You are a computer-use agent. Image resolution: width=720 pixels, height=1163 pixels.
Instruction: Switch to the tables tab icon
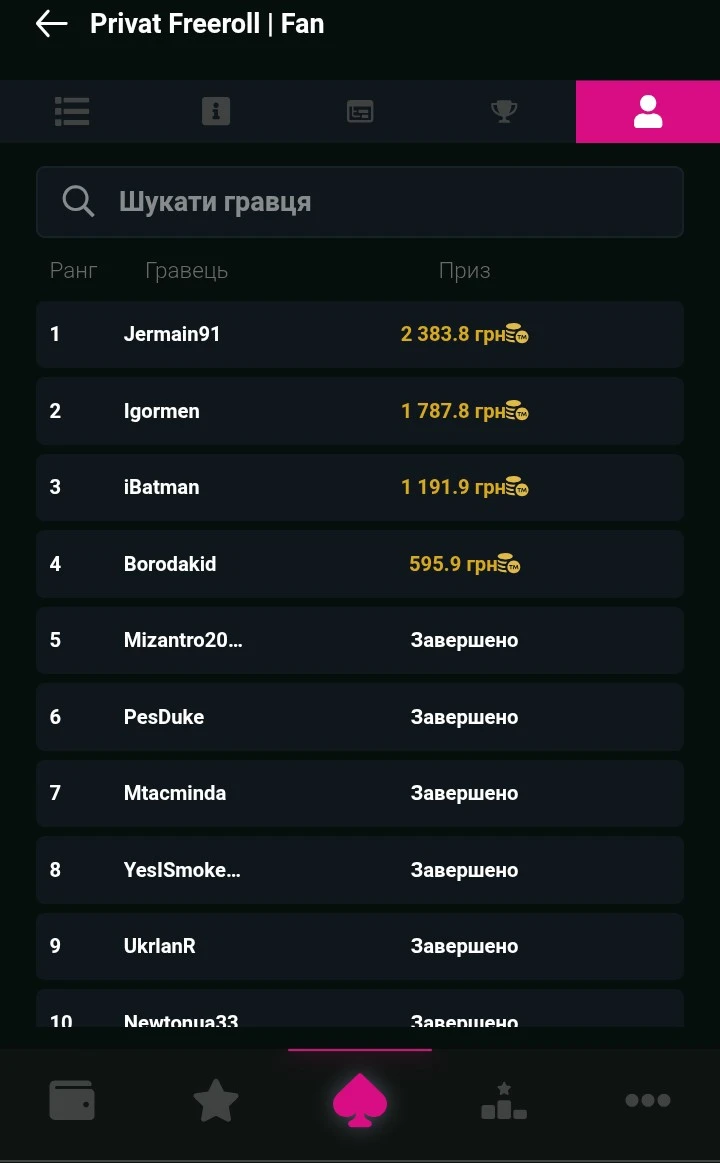(x=360, y=111)
